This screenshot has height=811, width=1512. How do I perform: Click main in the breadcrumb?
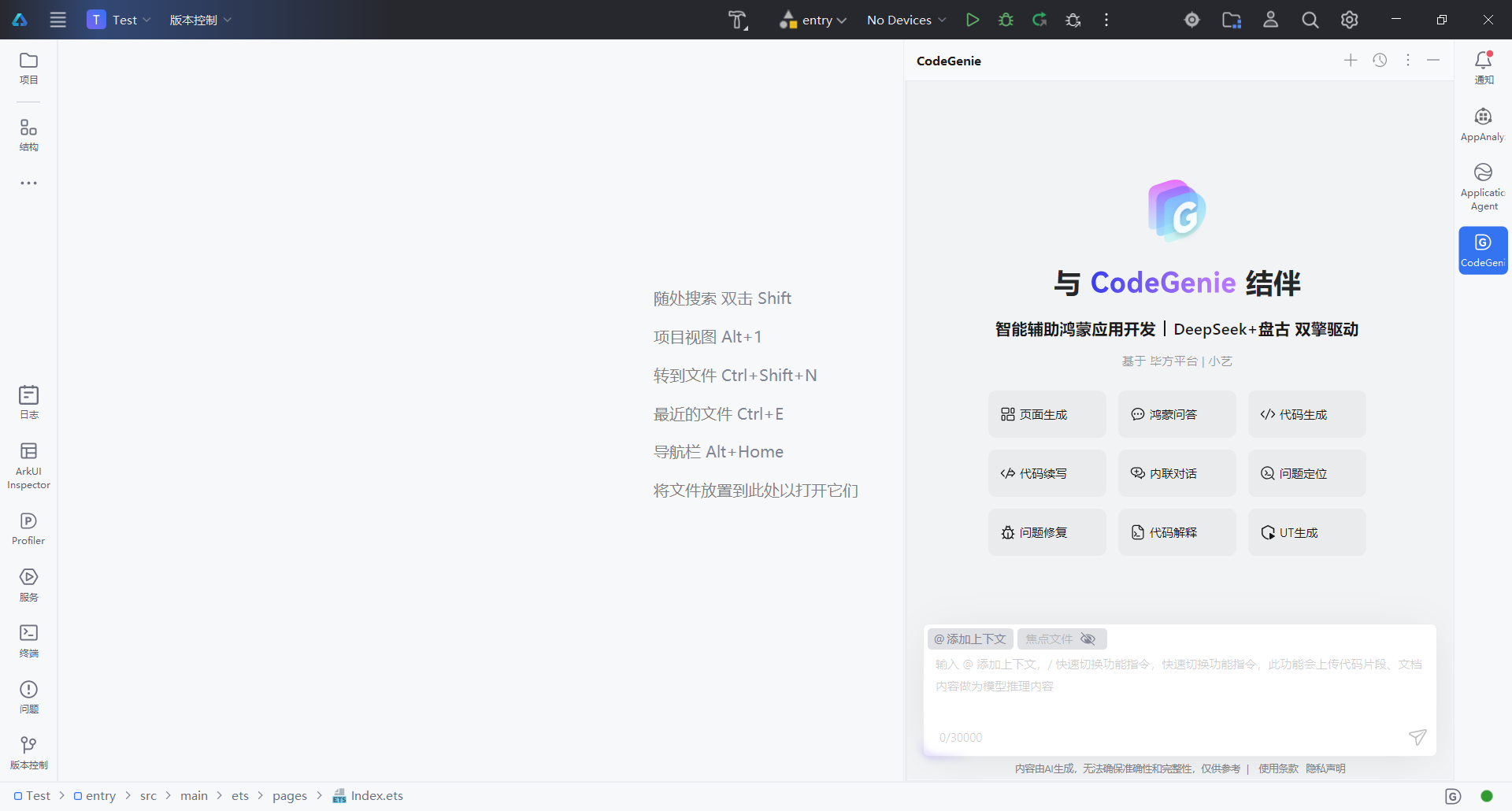pos(194,796)
